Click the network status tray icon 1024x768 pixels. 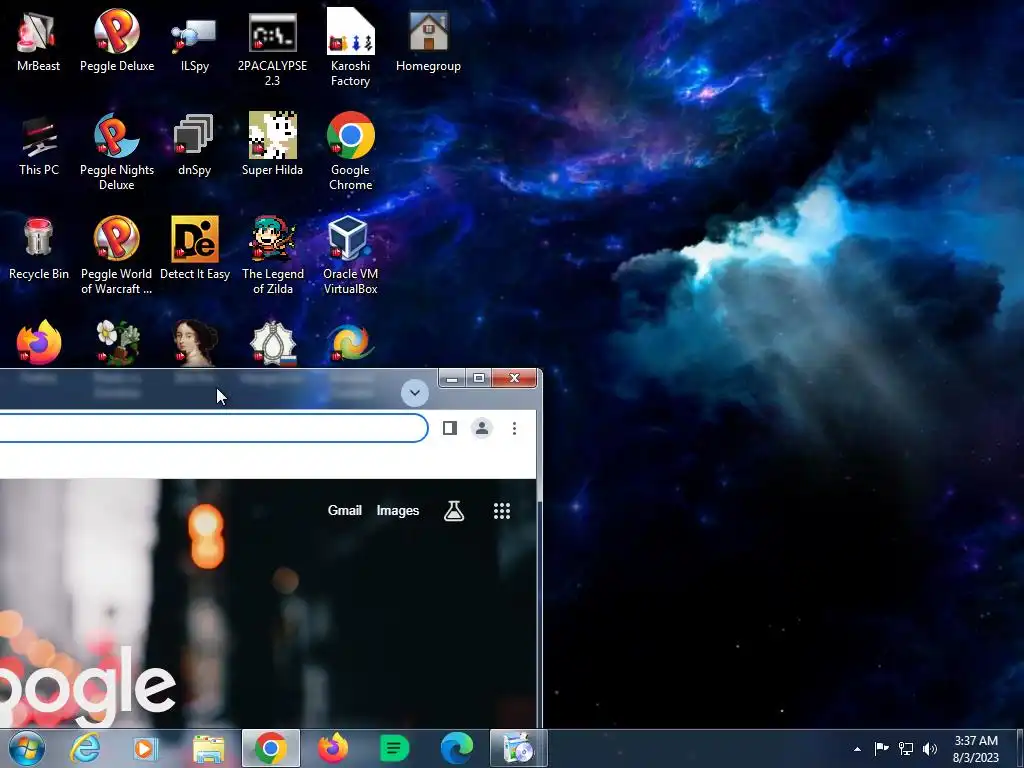click(906, 748)
